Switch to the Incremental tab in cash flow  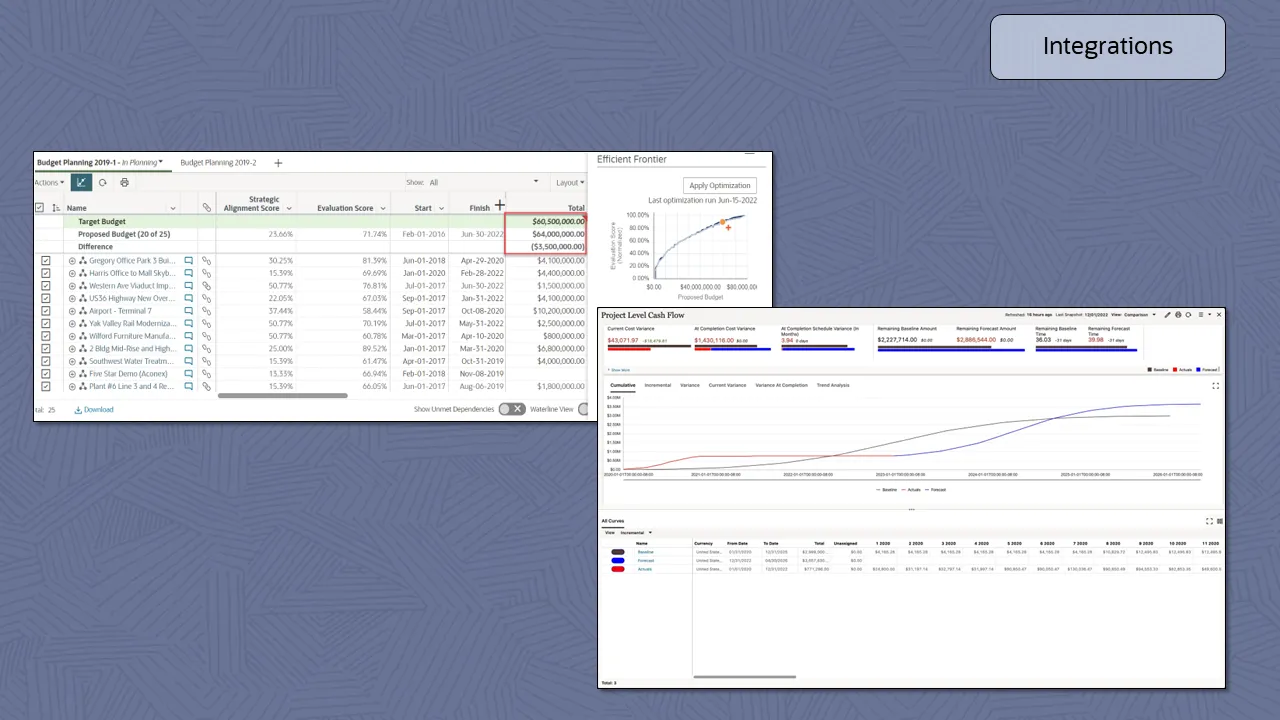(656, 384)
